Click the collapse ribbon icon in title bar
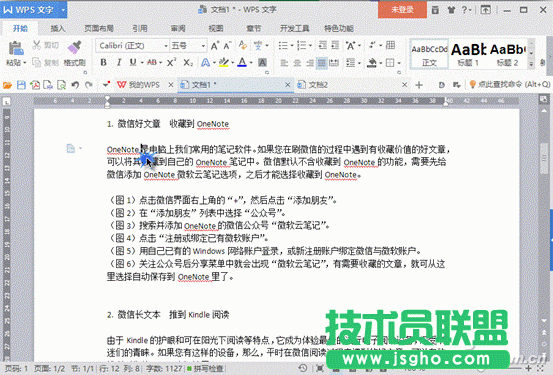Viewport: 553px width, 375px height. pyautogui.click(x=486, y=10)
